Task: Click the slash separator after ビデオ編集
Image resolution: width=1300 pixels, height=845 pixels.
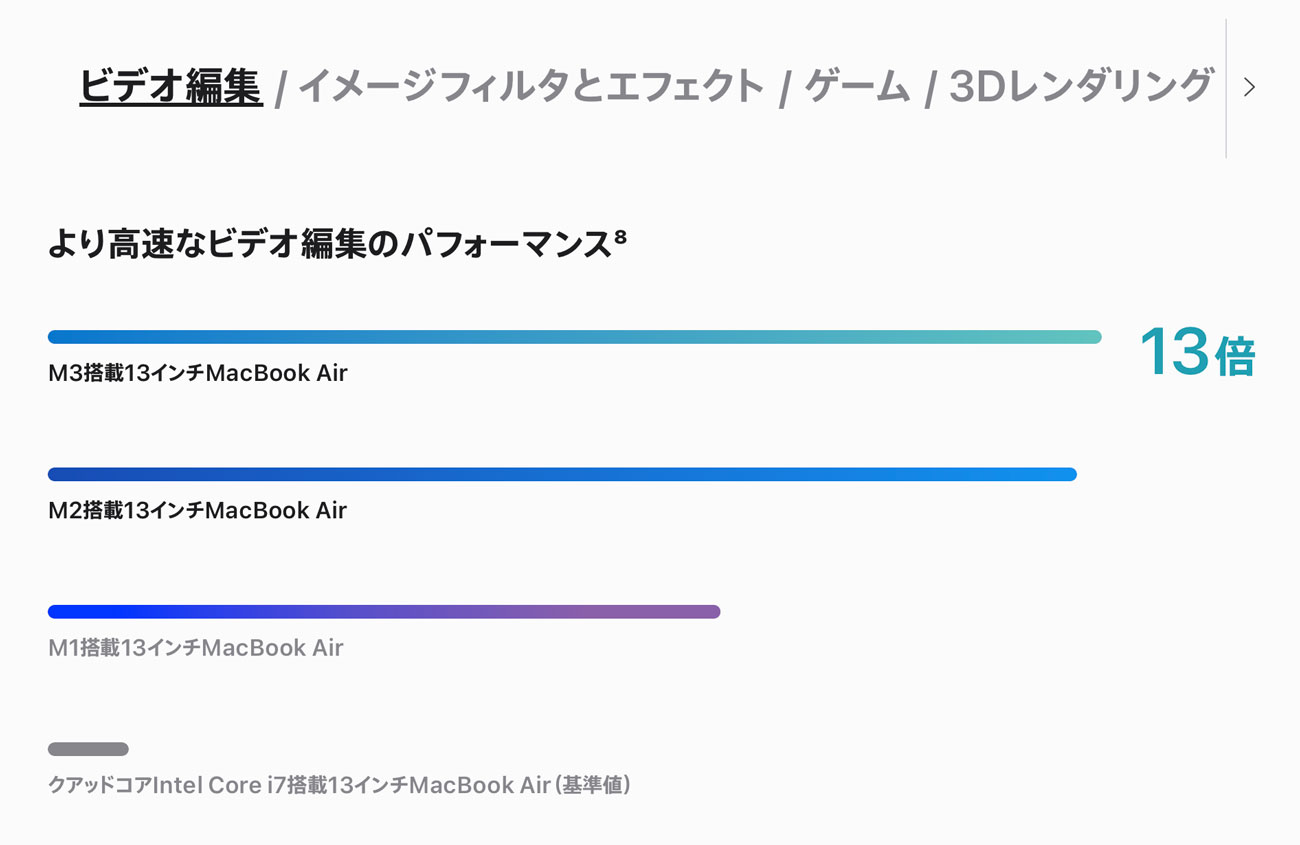Action: 280,89
